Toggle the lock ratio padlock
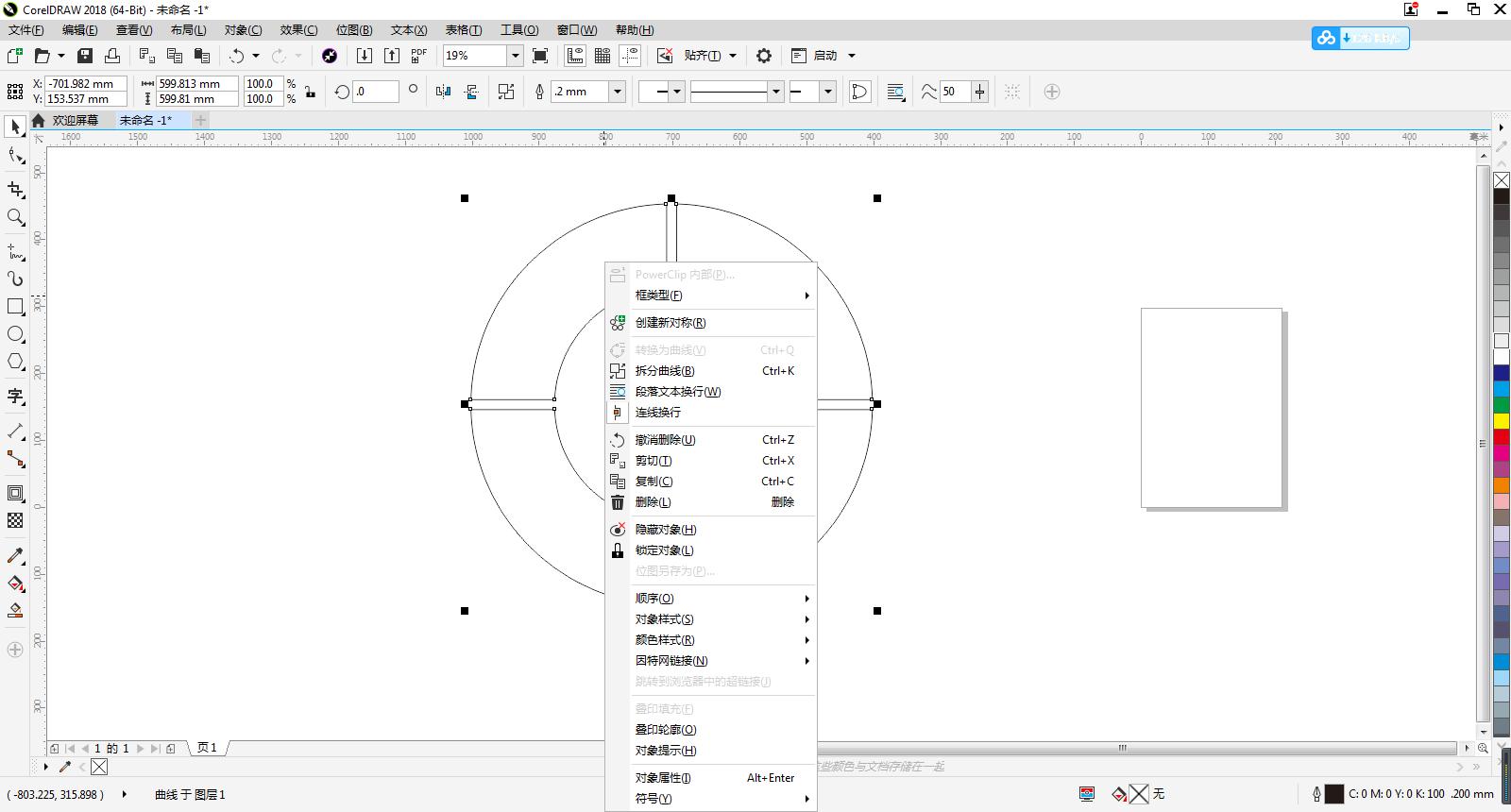Viewport: 1511px width, 812px height. tap(310, 92)
